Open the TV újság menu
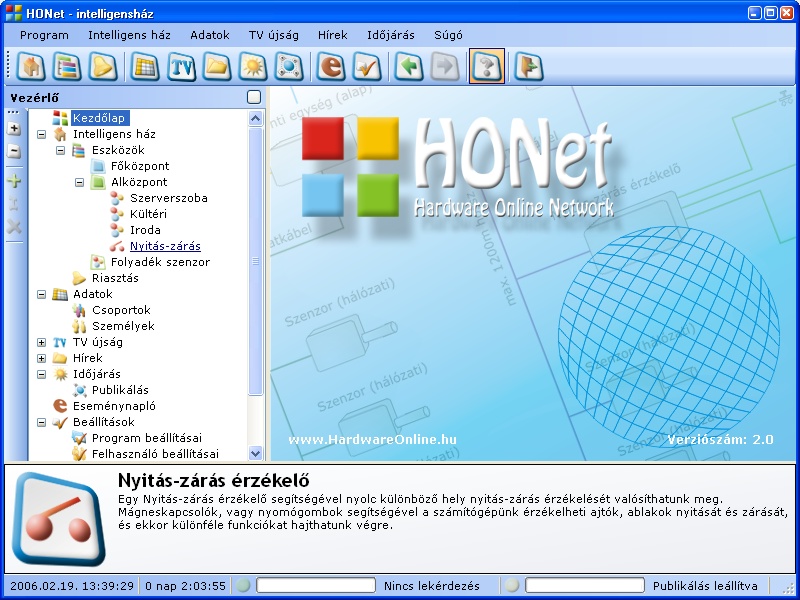The width and height of the screenshot is (800, 600). [x=273, y=35]
